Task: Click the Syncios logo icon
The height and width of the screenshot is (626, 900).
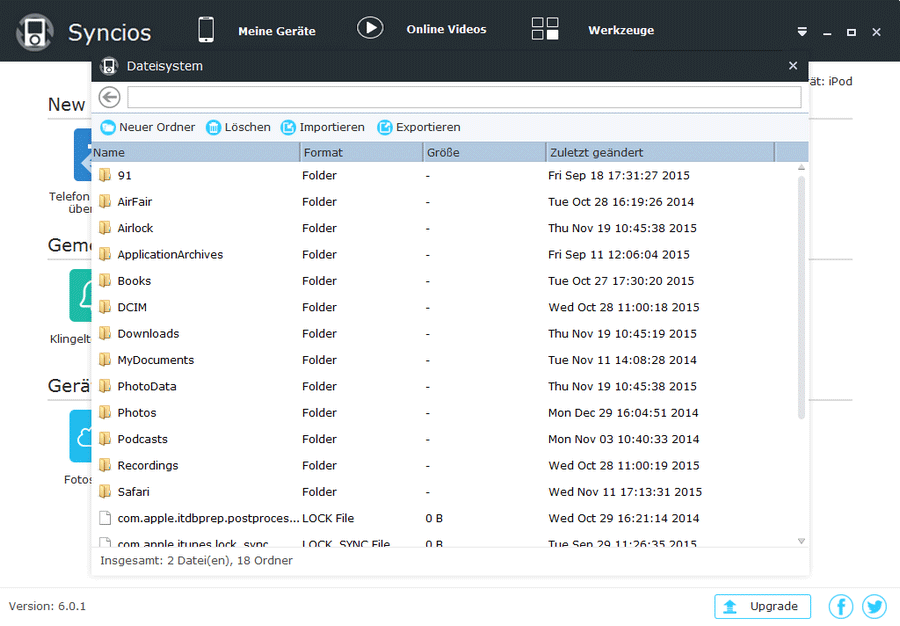Action: point(35,32)
